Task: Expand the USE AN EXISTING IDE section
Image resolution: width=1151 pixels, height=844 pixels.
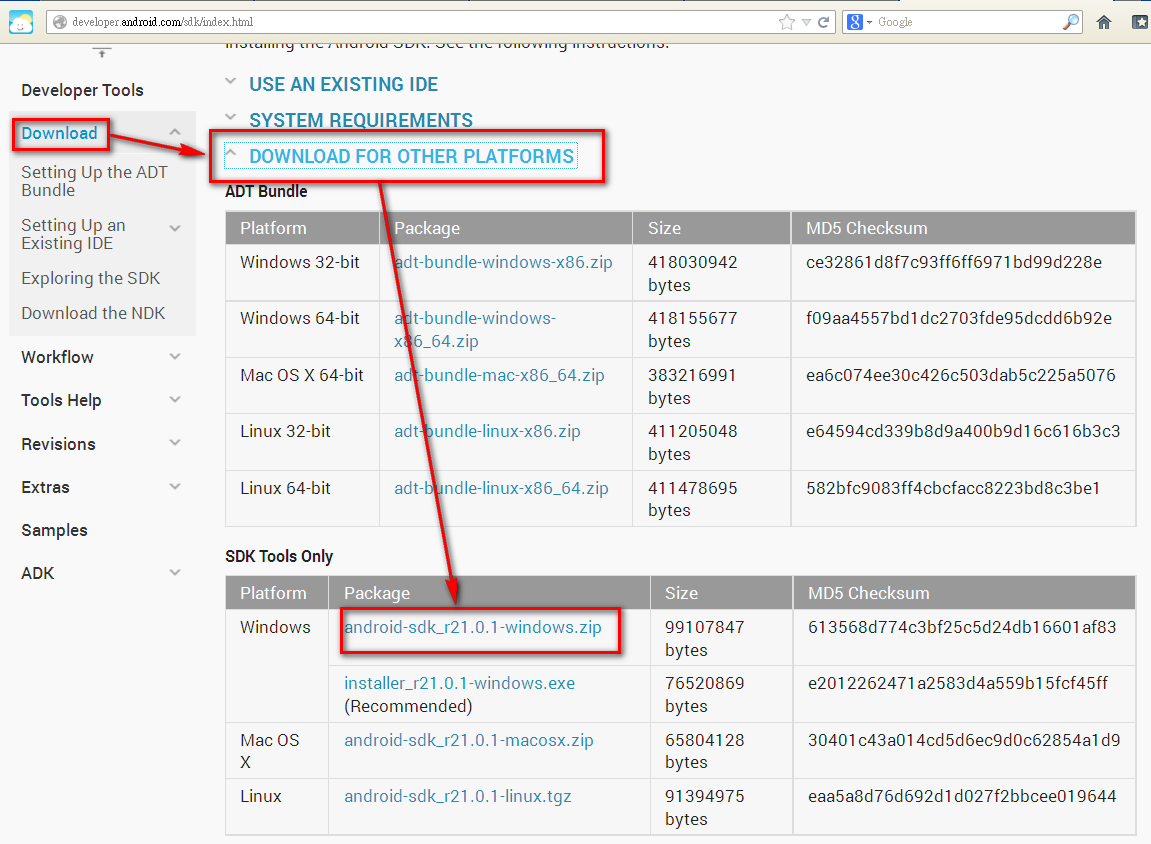Action: (344, 84)
